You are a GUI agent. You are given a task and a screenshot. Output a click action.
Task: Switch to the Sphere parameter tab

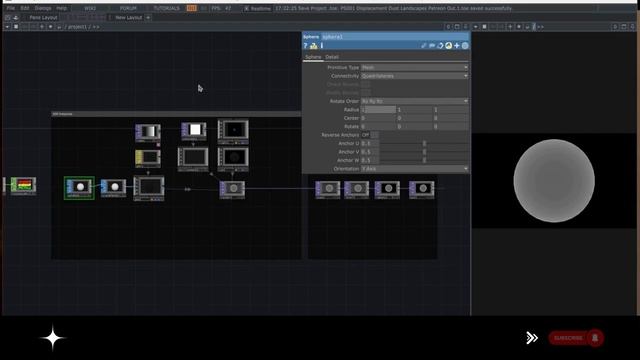(313, 57)
